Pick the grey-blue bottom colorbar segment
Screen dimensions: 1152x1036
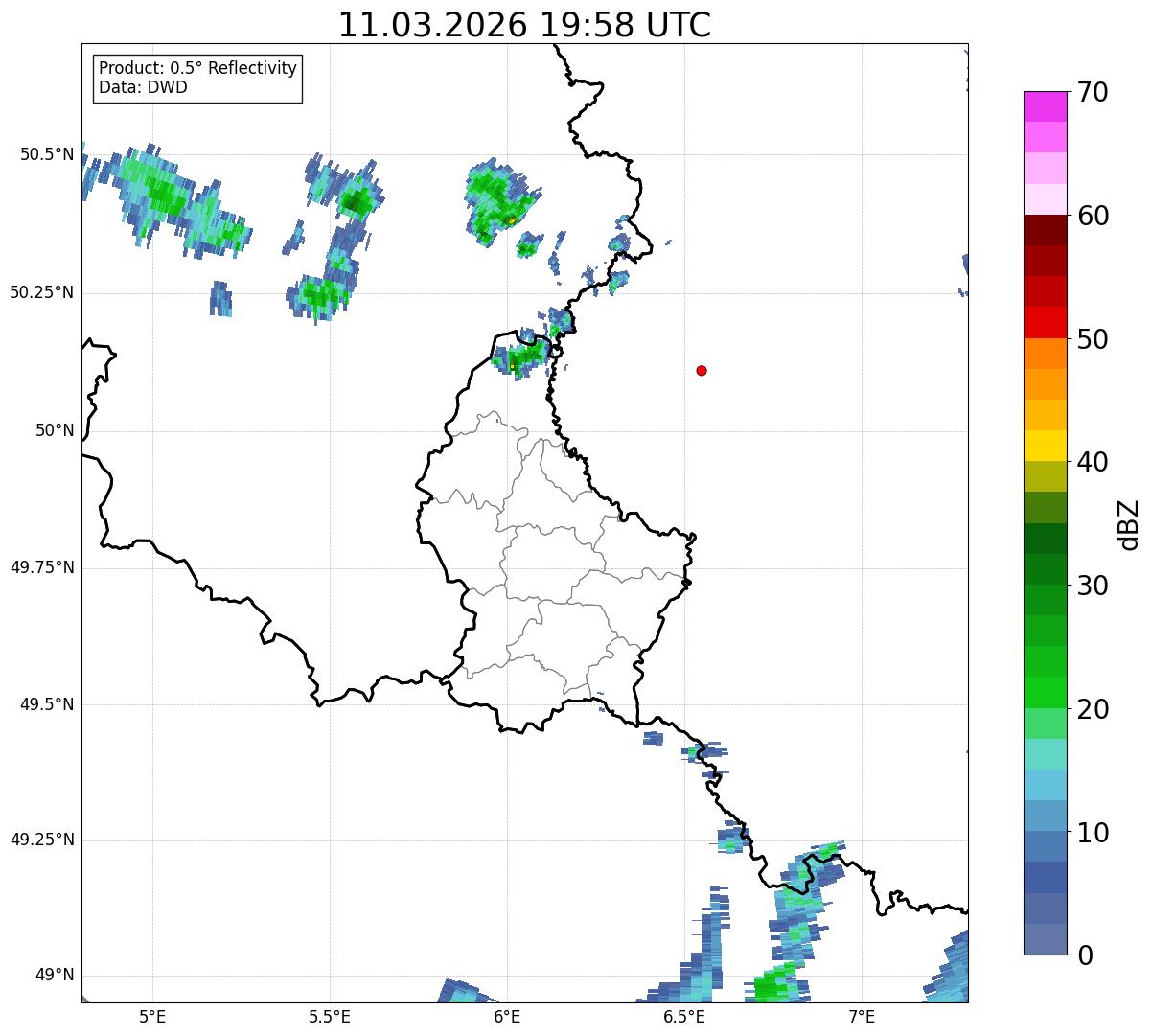pyautogui.click(x=1045, y=939)
